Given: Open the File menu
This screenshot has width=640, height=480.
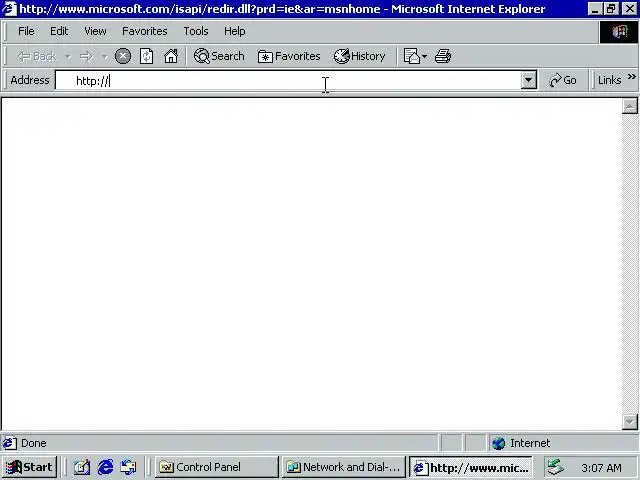Looking at the screenshot, I should pos(26,31).
